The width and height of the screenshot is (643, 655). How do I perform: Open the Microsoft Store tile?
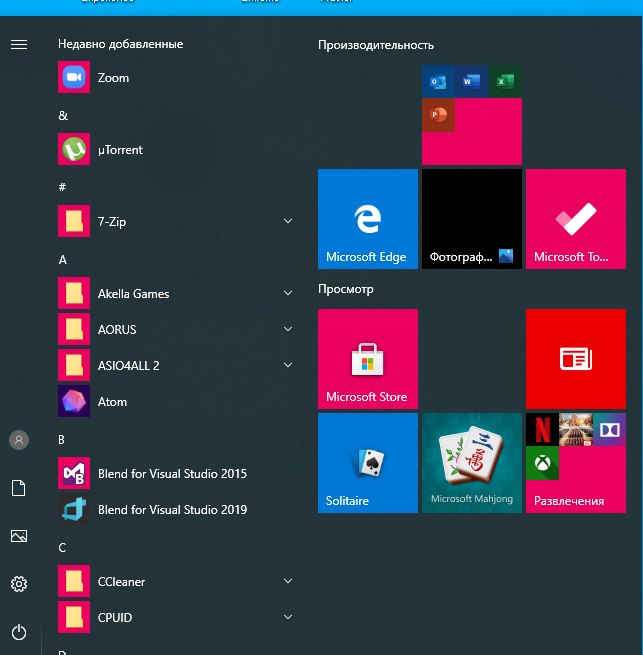click(x=368, y=359)
